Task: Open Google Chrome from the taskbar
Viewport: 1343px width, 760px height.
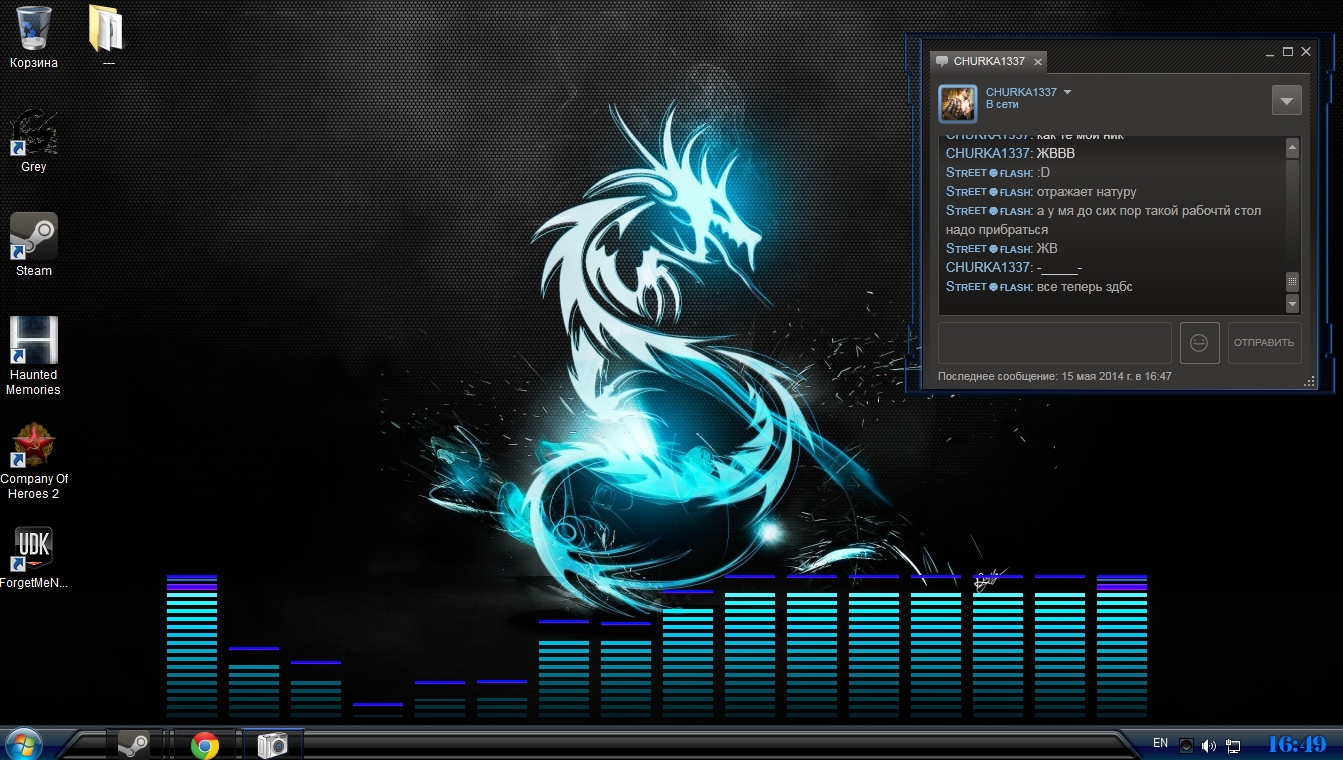Action: tap(205, 745)
